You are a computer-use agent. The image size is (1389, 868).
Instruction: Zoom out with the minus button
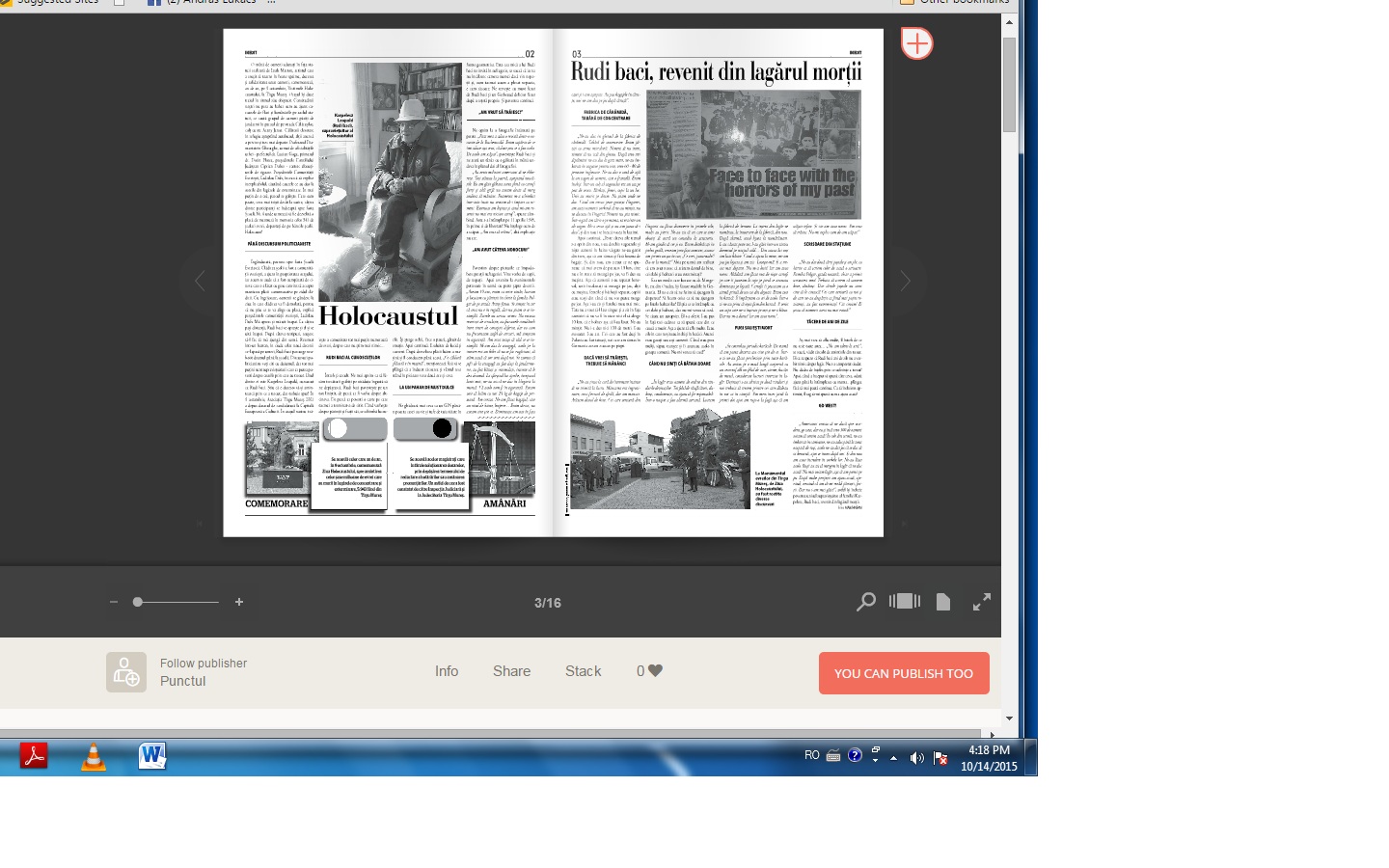pyautogui.click(x=114, y=602)
